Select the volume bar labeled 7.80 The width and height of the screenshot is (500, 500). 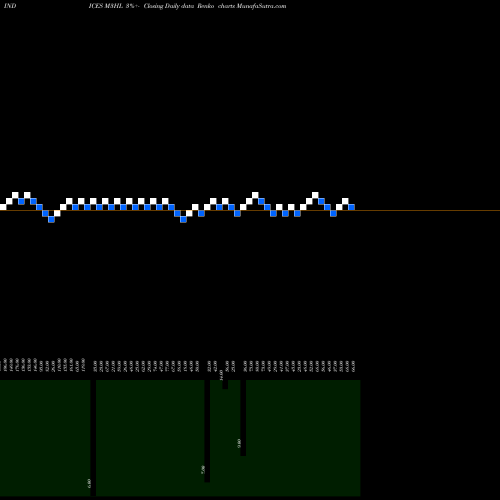click(x=207, y=431)
